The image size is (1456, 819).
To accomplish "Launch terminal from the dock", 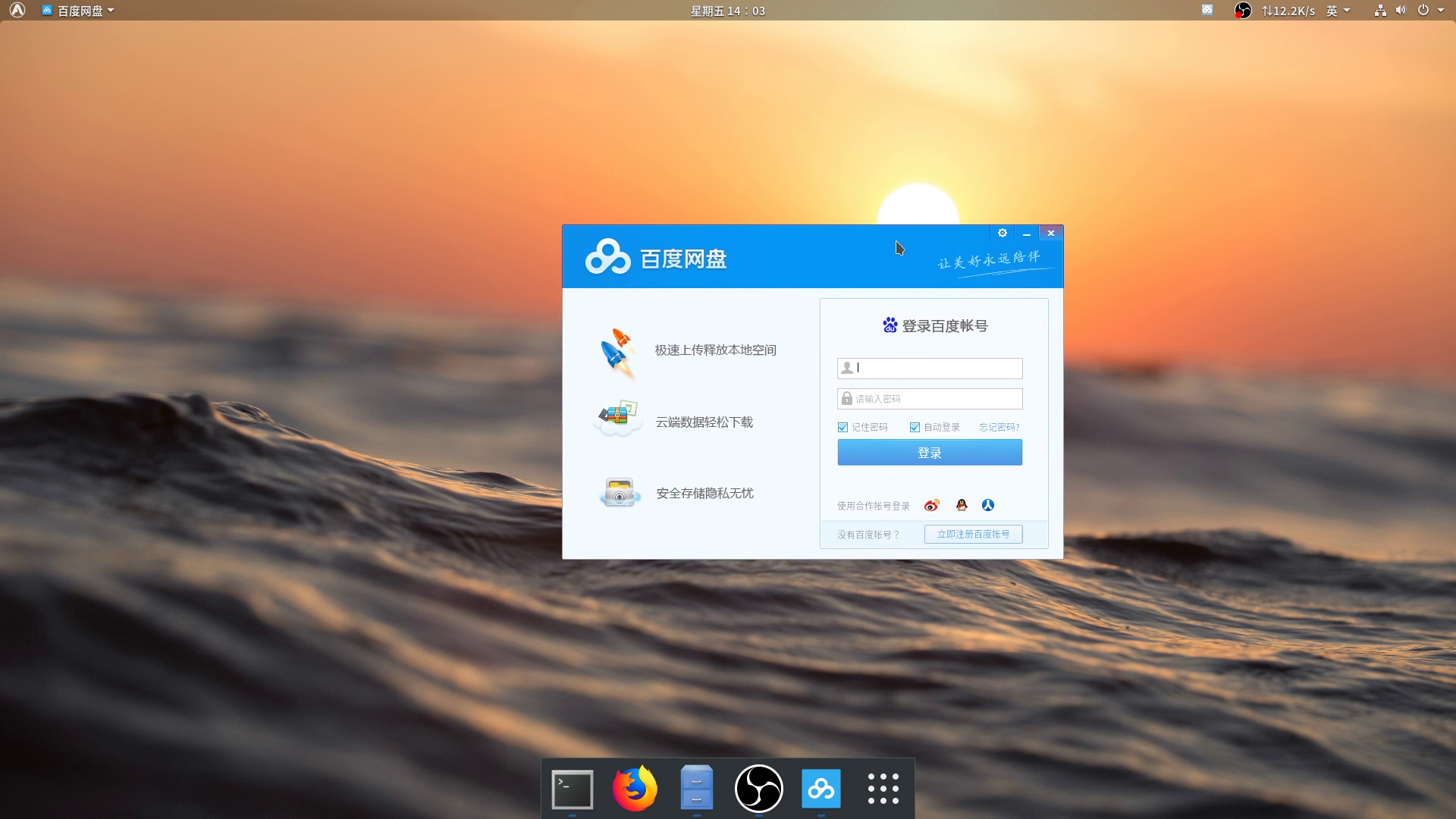I will [x=572, y=789].
